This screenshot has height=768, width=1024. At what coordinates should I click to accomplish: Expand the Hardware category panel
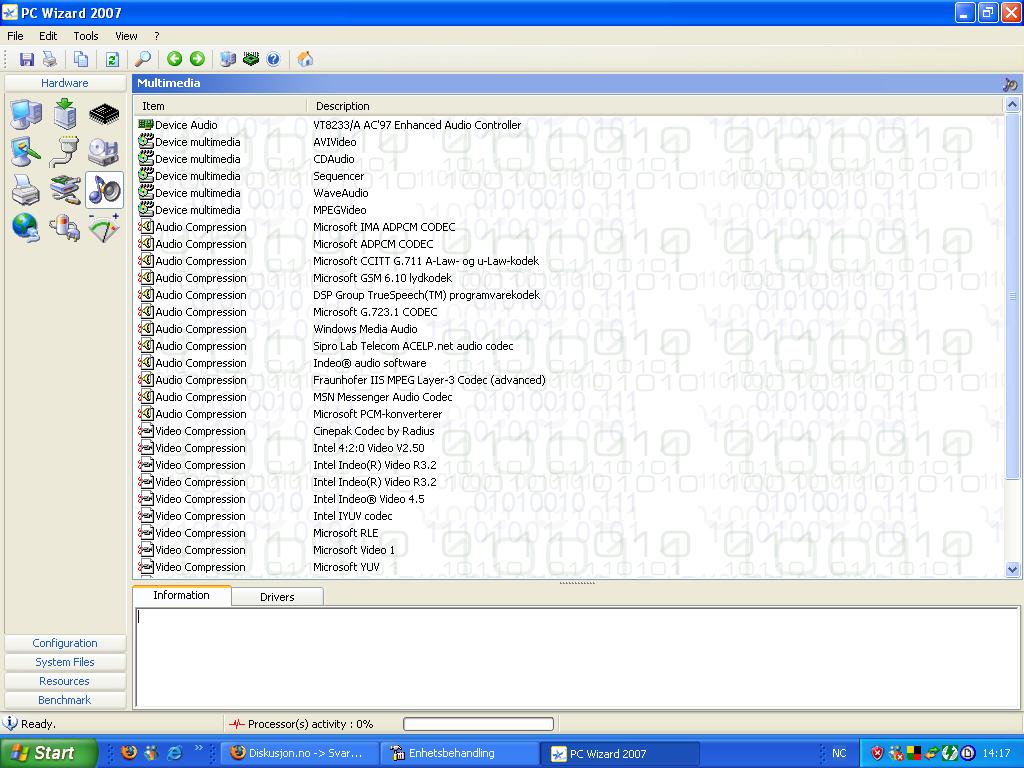click(65, 83)
